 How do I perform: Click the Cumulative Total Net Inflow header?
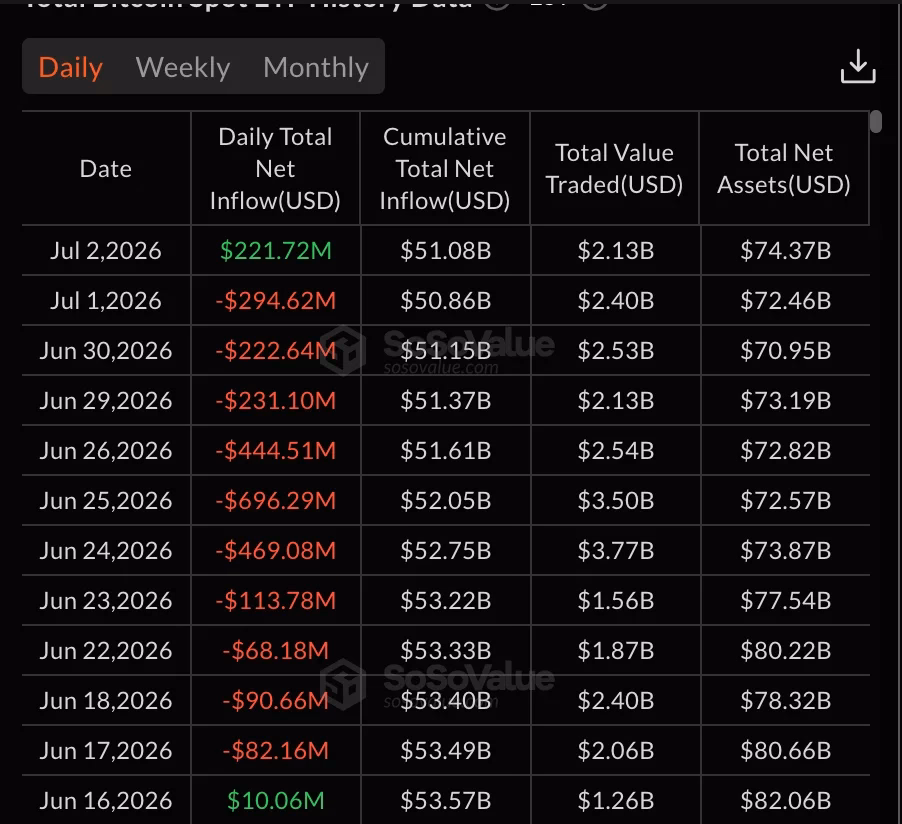click(445, 169)
